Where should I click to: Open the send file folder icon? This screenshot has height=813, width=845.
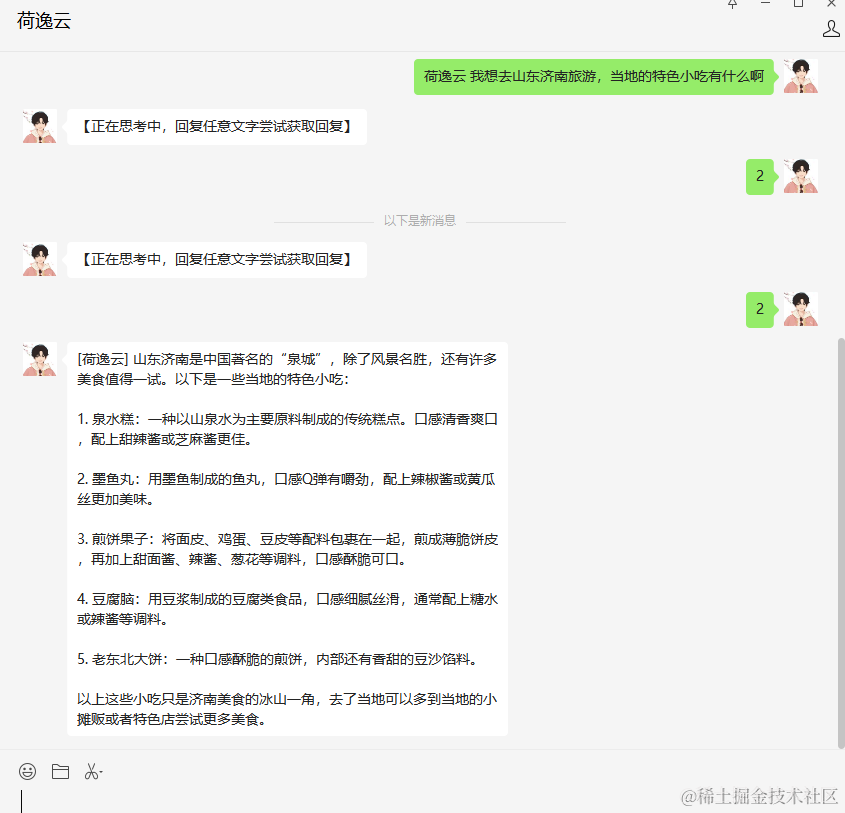(60, 772)
